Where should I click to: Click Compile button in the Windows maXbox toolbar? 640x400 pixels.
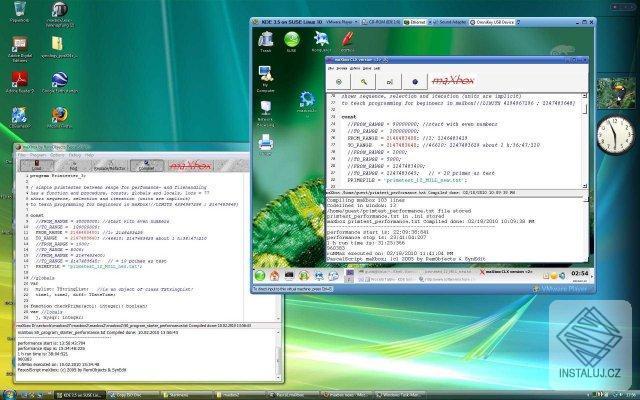pyautogui.click(x=147, y=165)
